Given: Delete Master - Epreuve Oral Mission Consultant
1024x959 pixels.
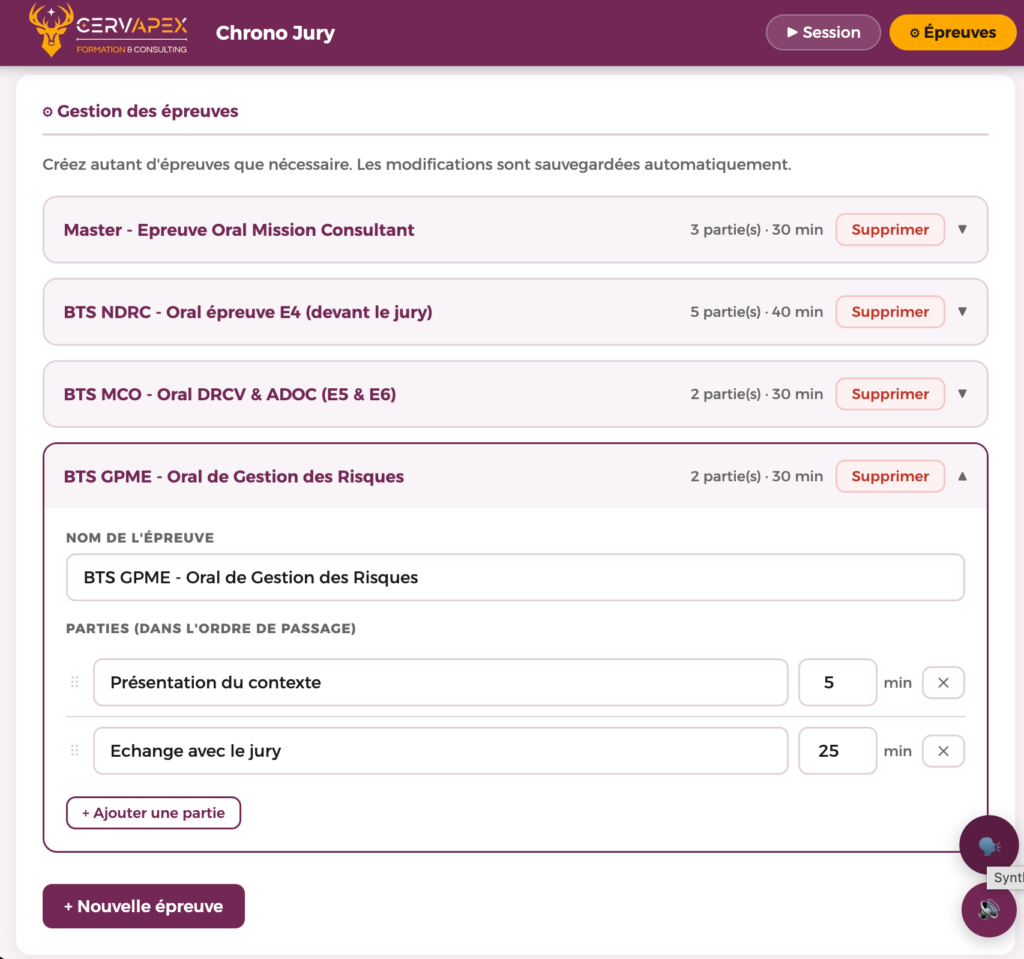Looking at the screenshot, I should coord(889,230).
